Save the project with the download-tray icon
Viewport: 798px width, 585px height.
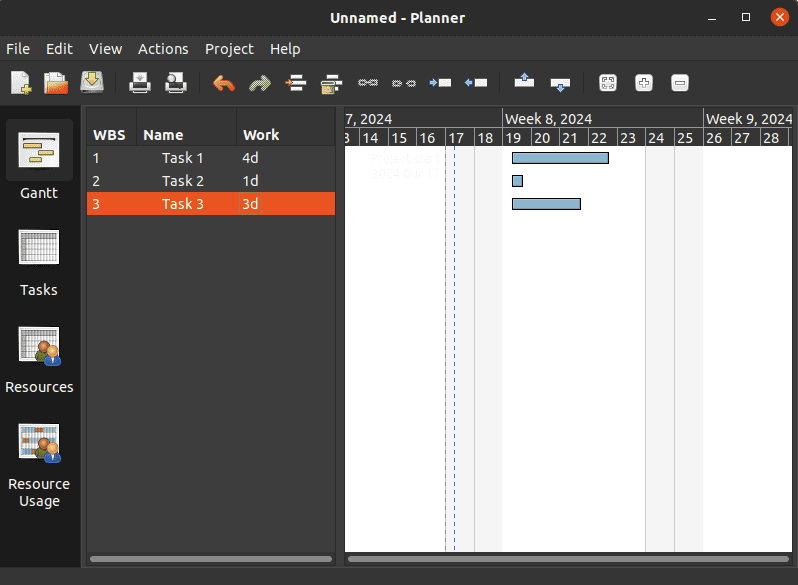[92, 82]
